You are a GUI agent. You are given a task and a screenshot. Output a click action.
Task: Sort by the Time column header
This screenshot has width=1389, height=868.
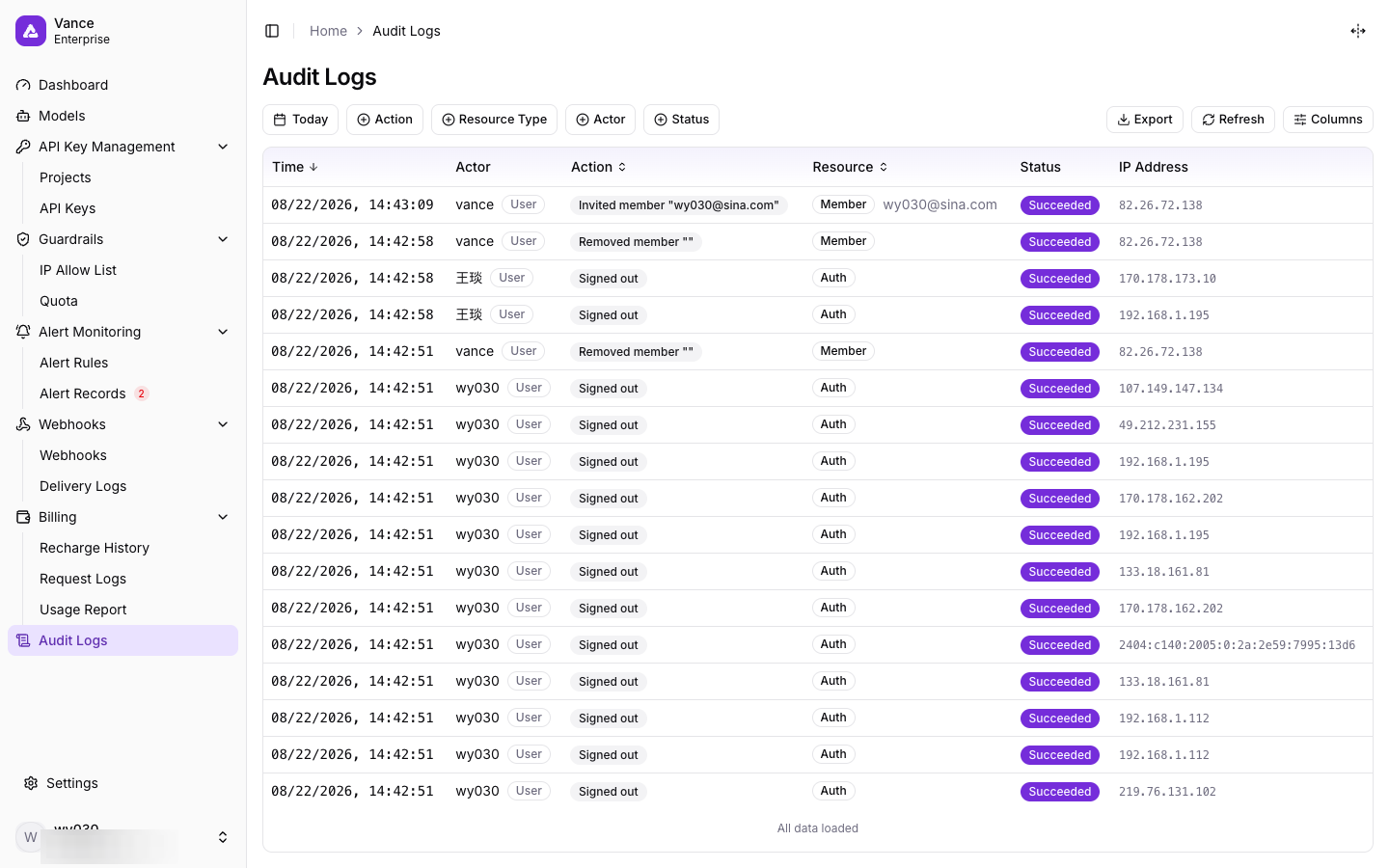tap(295, 167)
